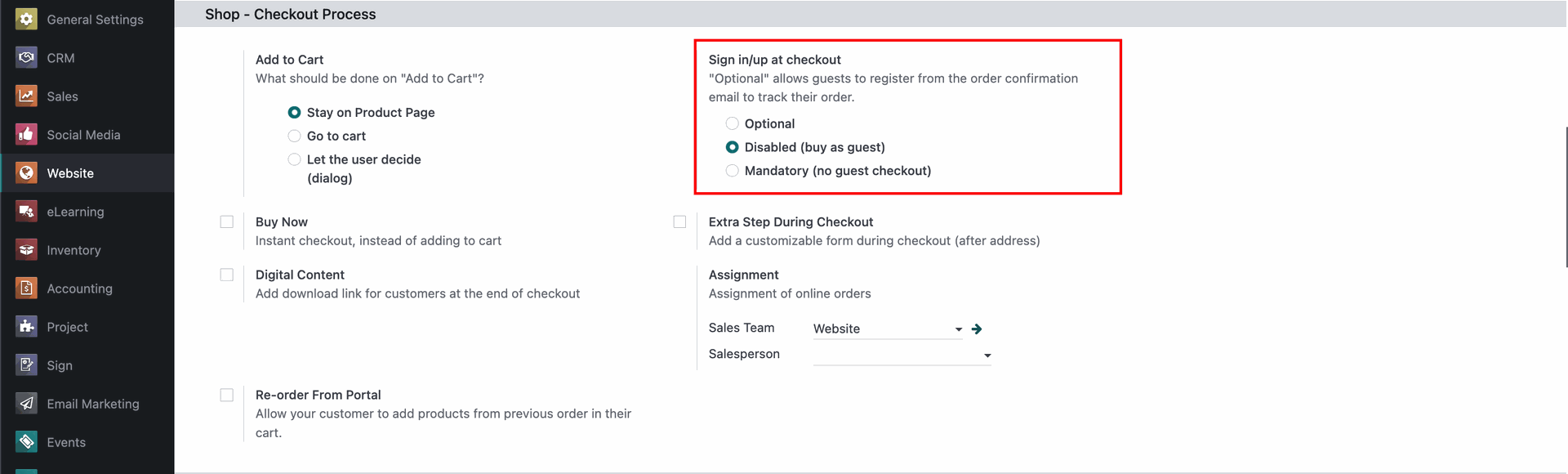1568x474 pixels.
Task: Open the Project puzzle icon
Action: click(x=26, y=326)
